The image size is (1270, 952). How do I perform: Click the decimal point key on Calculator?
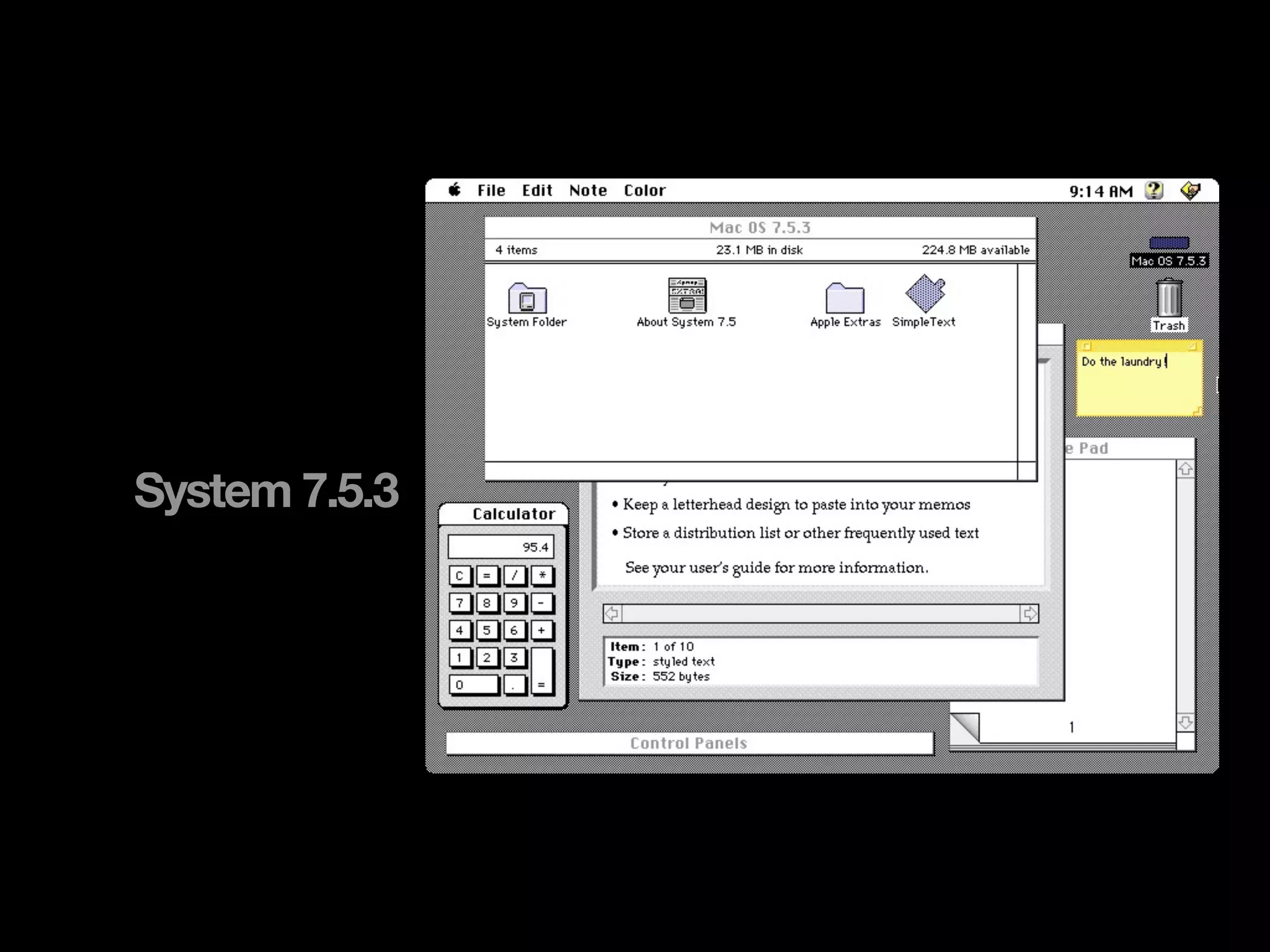point(514,685)
